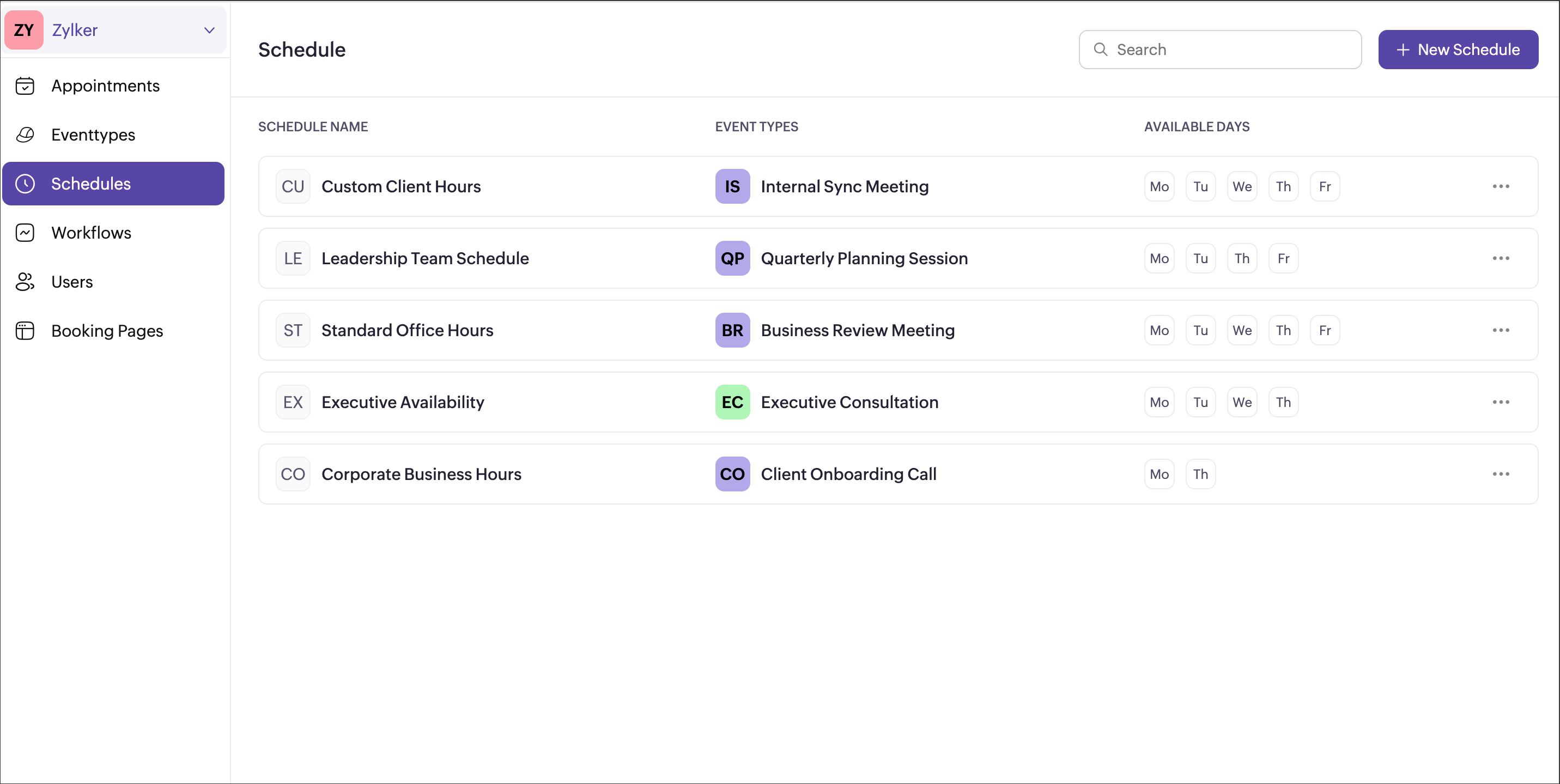Screen dimensions: 1560x784
Task: Click the EC green event type badge
Action: coord(732,403)
